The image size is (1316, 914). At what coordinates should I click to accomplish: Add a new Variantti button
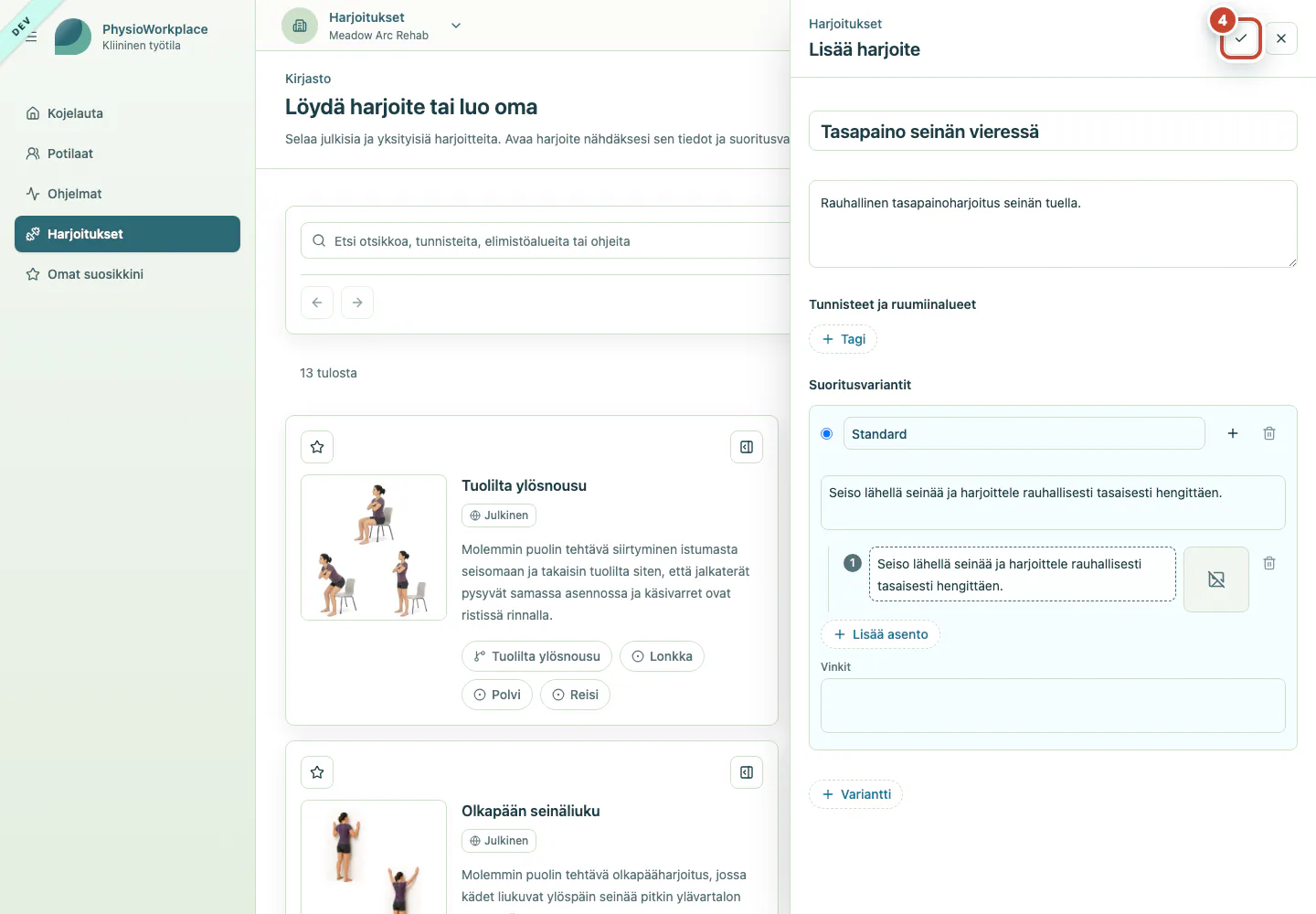(855, 794)
